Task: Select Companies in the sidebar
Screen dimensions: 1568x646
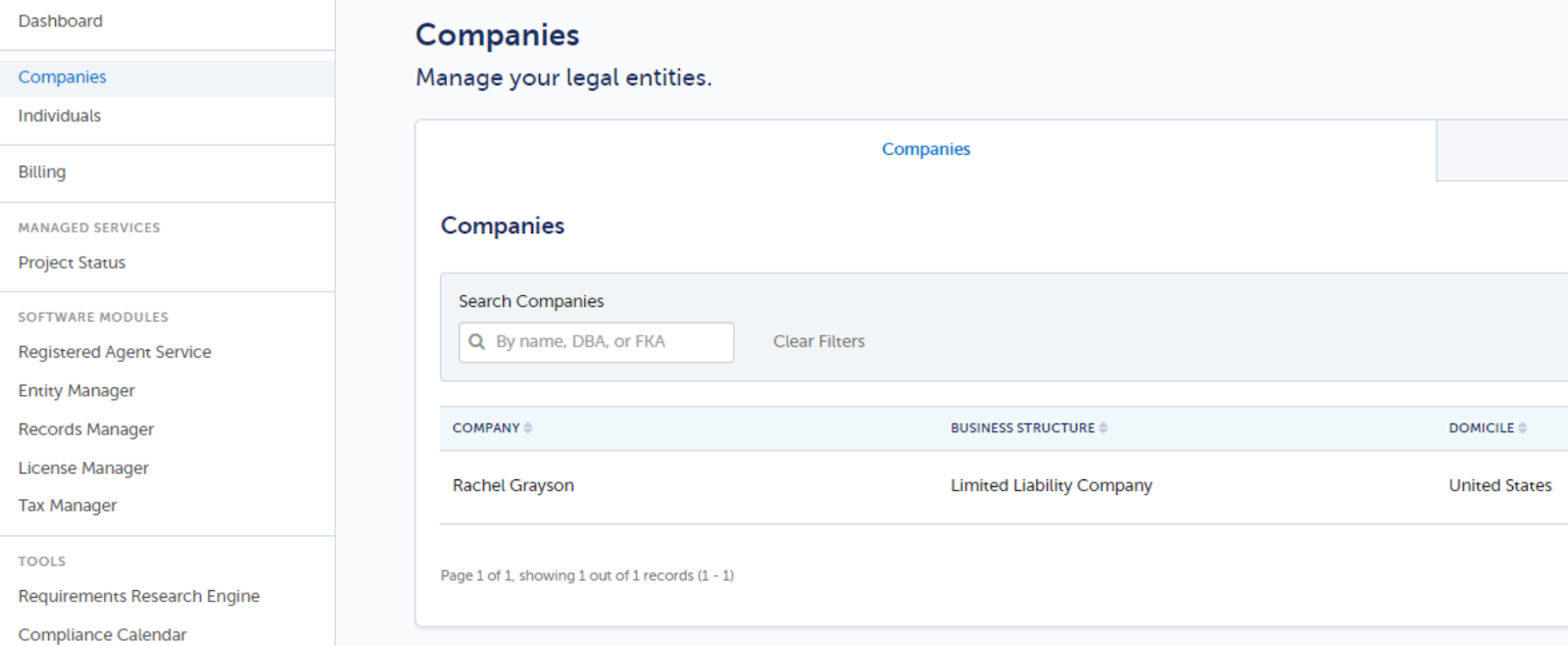Action: (x=62, y=77)
